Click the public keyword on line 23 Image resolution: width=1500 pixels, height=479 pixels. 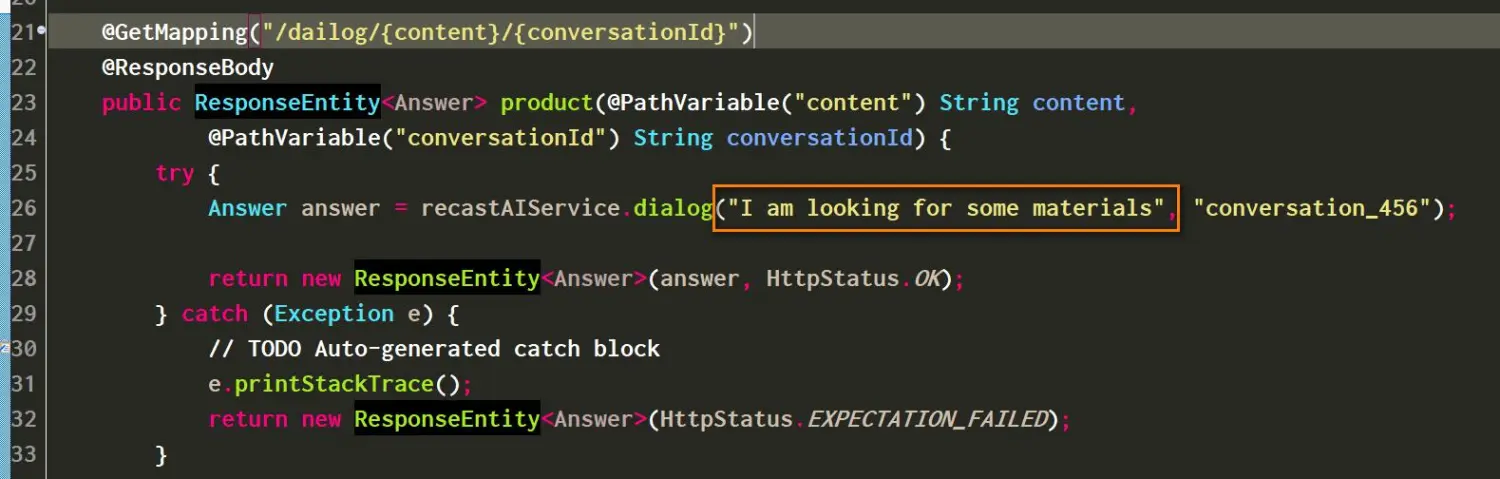pyautogui.click(x=141, y=103)
